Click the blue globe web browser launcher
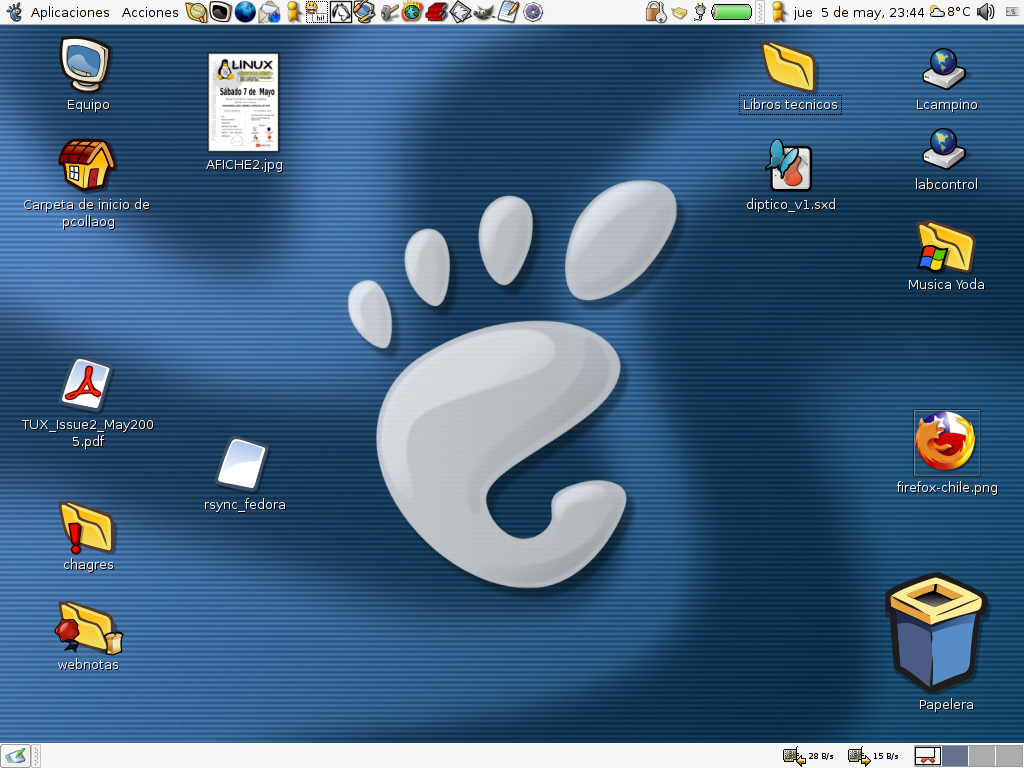 pyautogui.click(x=245, y=12)
